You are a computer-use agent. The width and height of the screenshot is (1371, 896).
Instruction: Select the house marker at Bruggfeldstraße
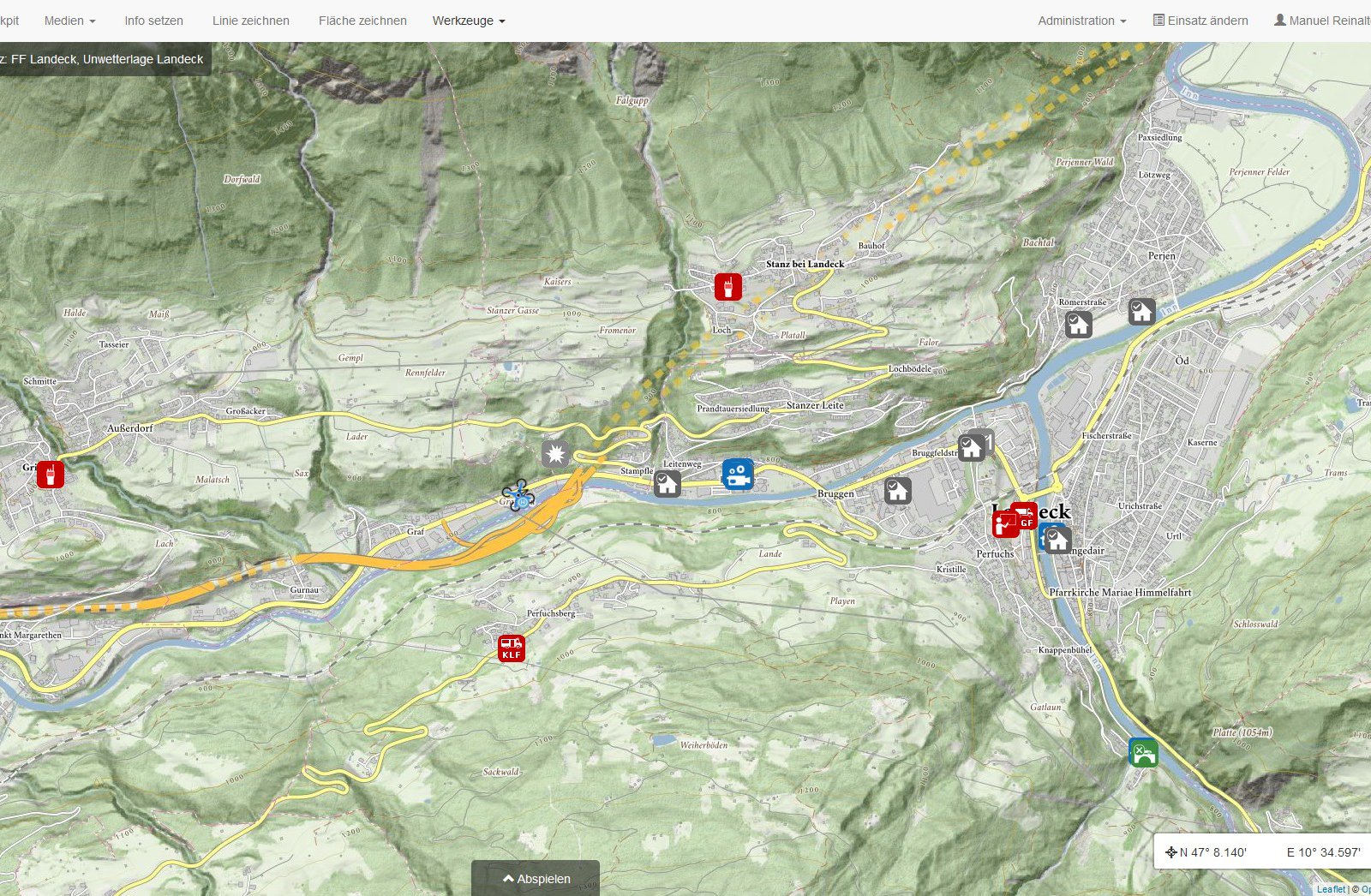971,447
